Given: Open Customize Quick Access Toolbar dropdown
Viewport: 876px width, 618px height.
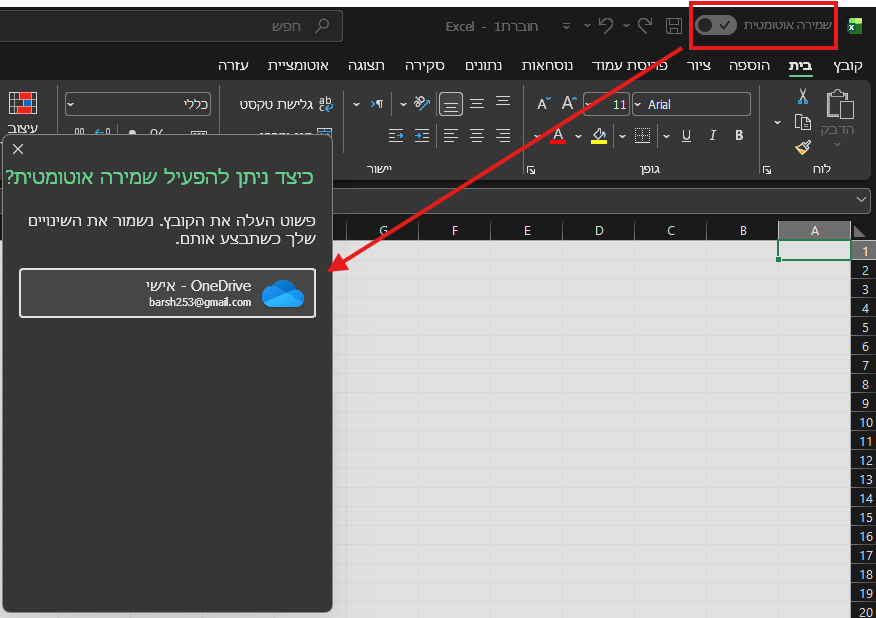Looking at the screenshot, I should [x=566, y=26].
